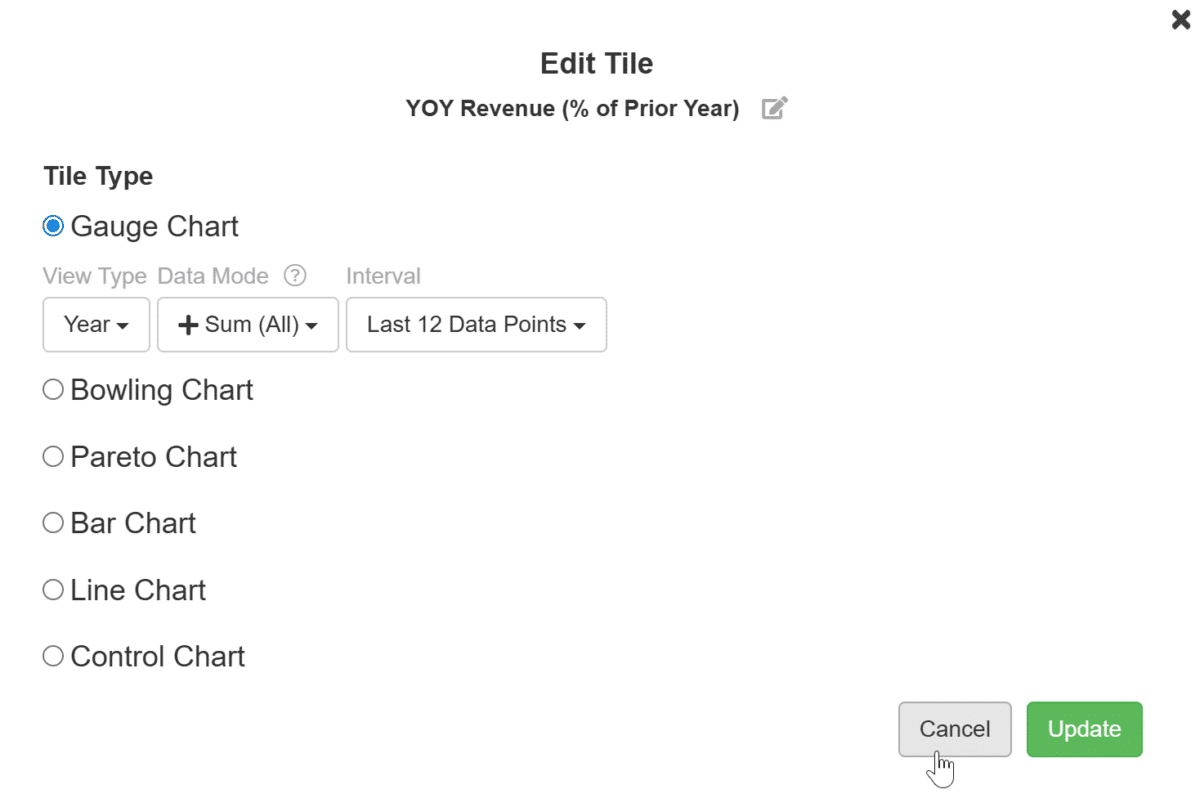This screenshot has width=1200, height=803.
Task: Open the Year view type dropdown
Action: point(96,325)
